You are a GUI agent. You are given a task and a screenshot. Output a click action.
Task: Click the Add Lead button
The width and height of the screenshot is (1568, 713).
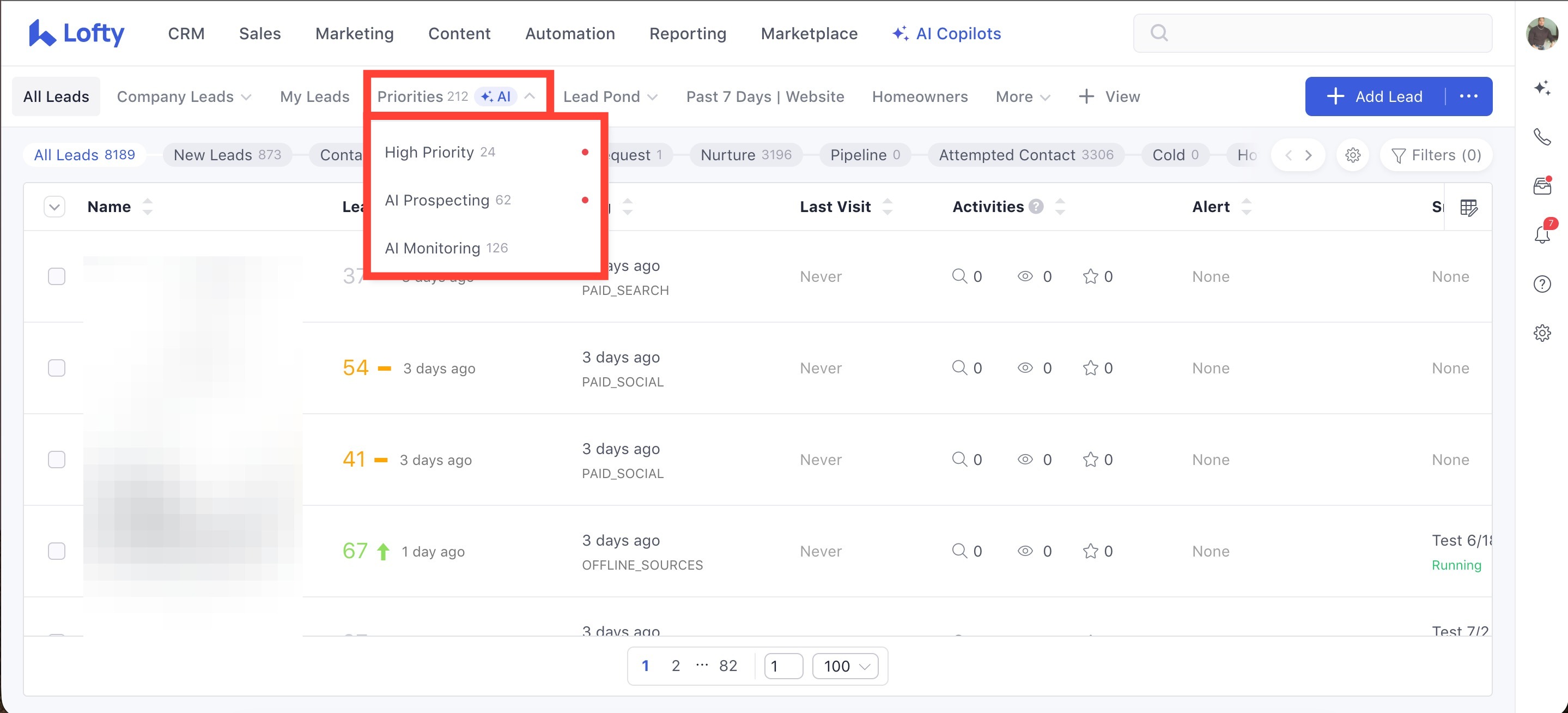(1376, 96)
